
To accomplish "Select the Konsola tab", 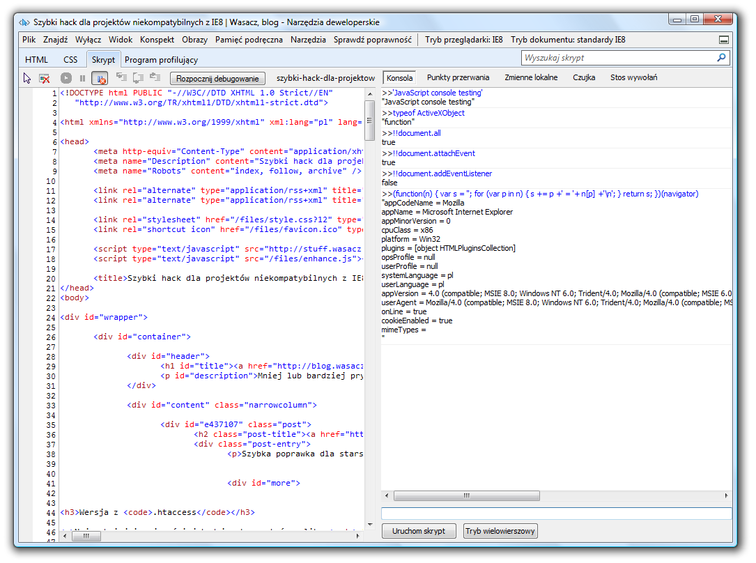I will point(399,78).
